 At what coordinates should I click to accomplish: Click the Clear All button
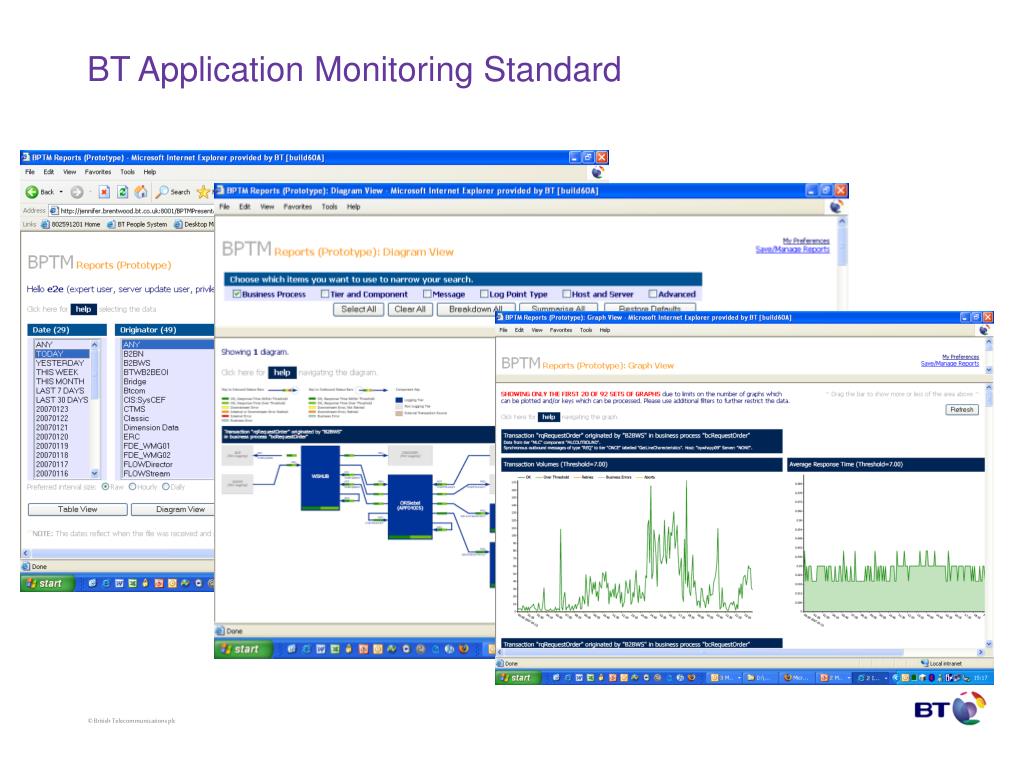coord(409,310)
